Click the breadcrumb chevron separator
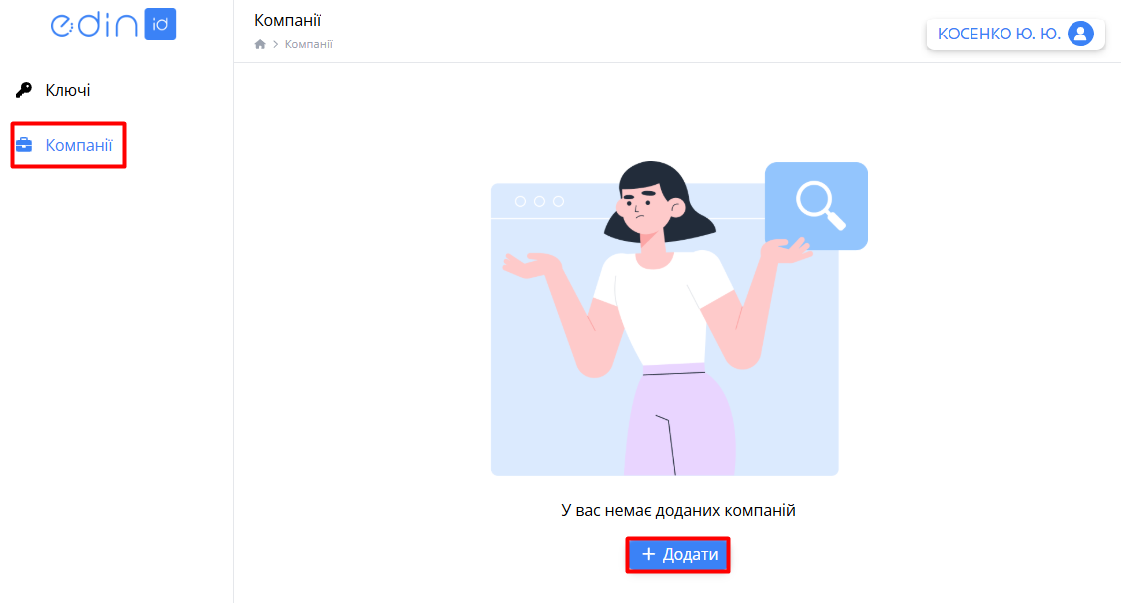Viewport: 1121px width, 603px height. (275, 44)
